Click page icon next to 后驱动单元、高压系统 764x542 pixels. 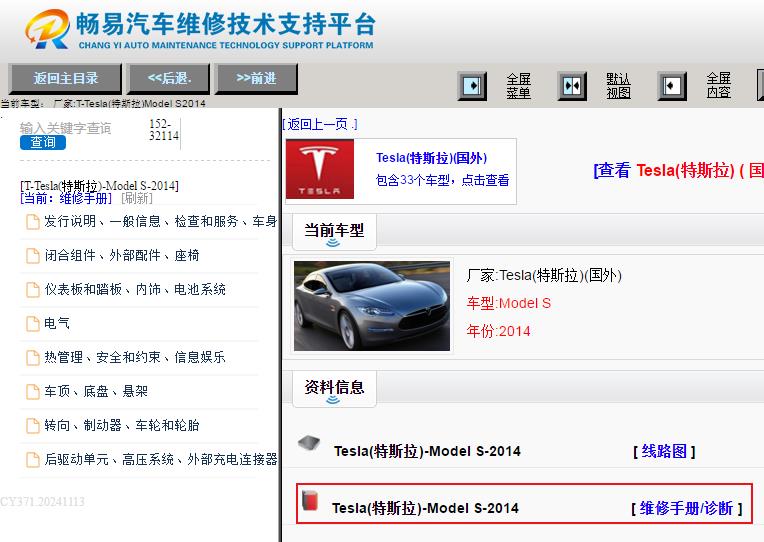pos(33,460)
